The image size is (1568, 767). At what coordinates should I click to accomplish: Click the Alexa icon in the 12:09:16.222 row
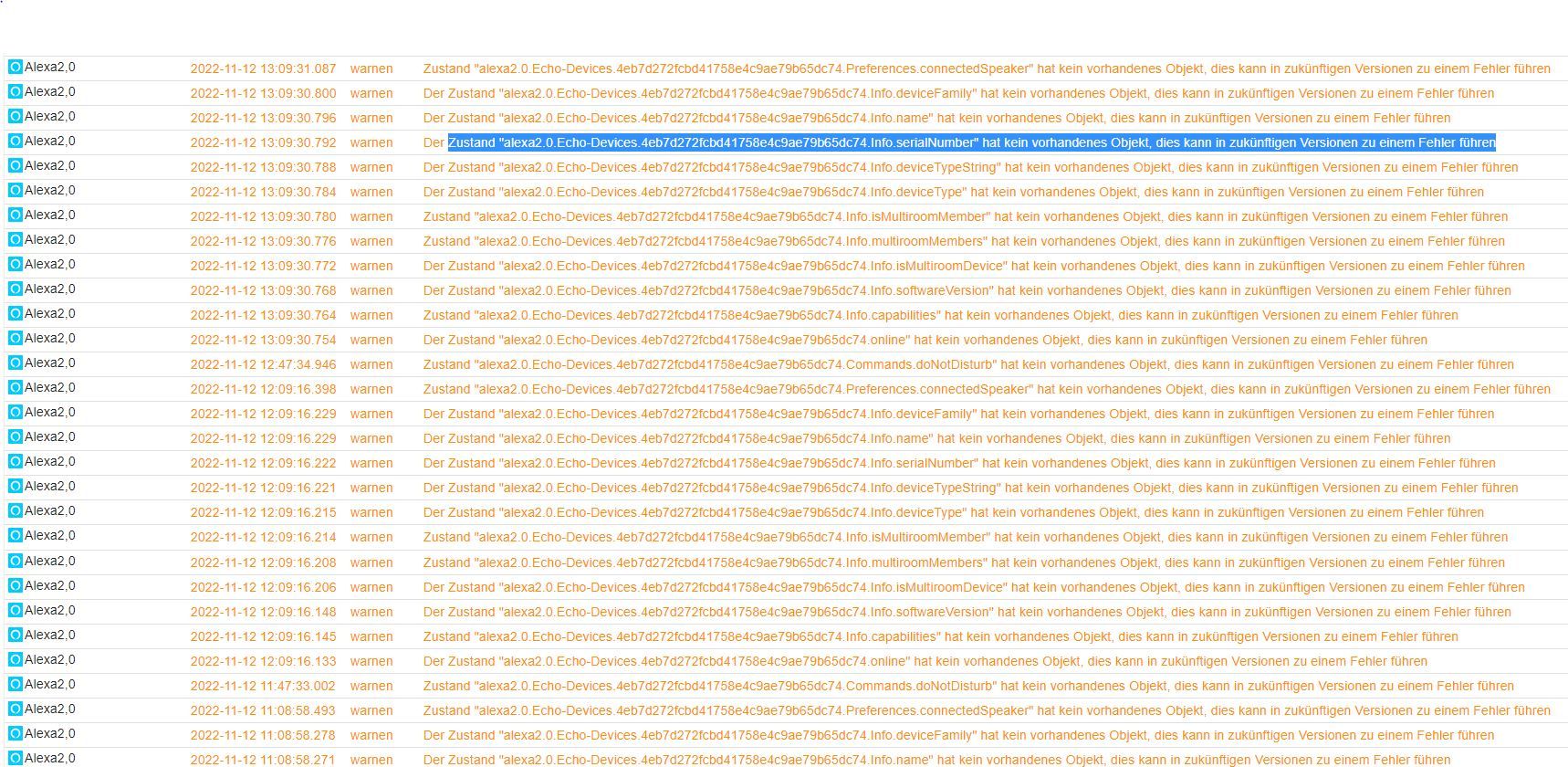(x=16, y=461)
